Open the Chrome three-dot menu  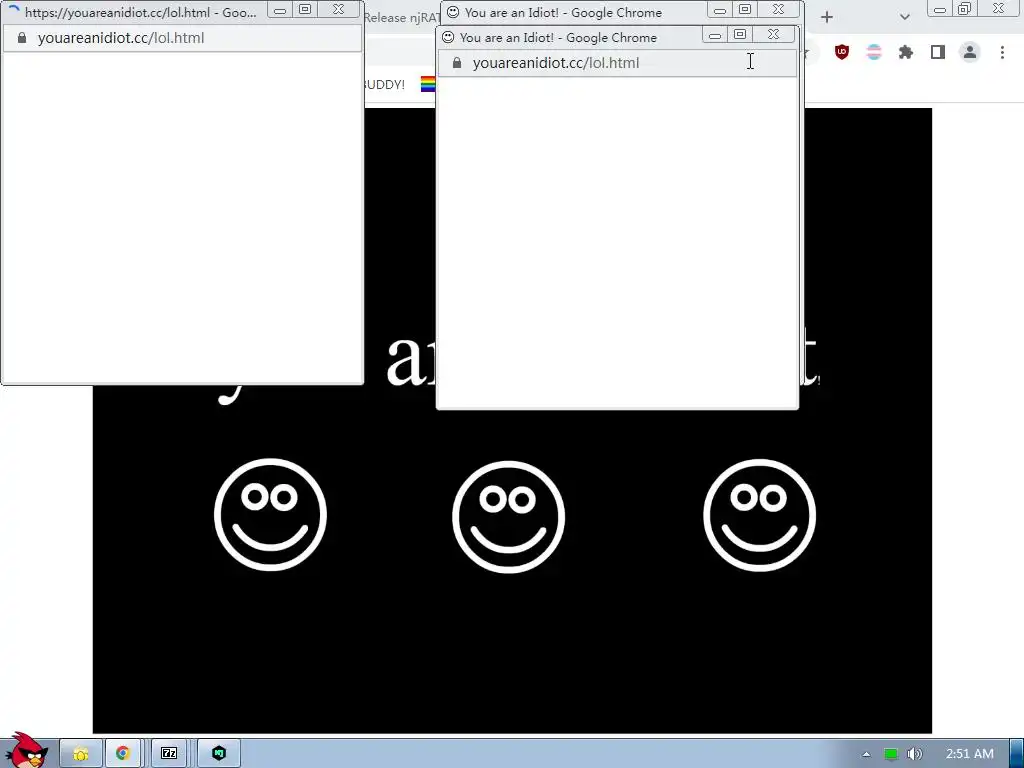coord(1002,52)
